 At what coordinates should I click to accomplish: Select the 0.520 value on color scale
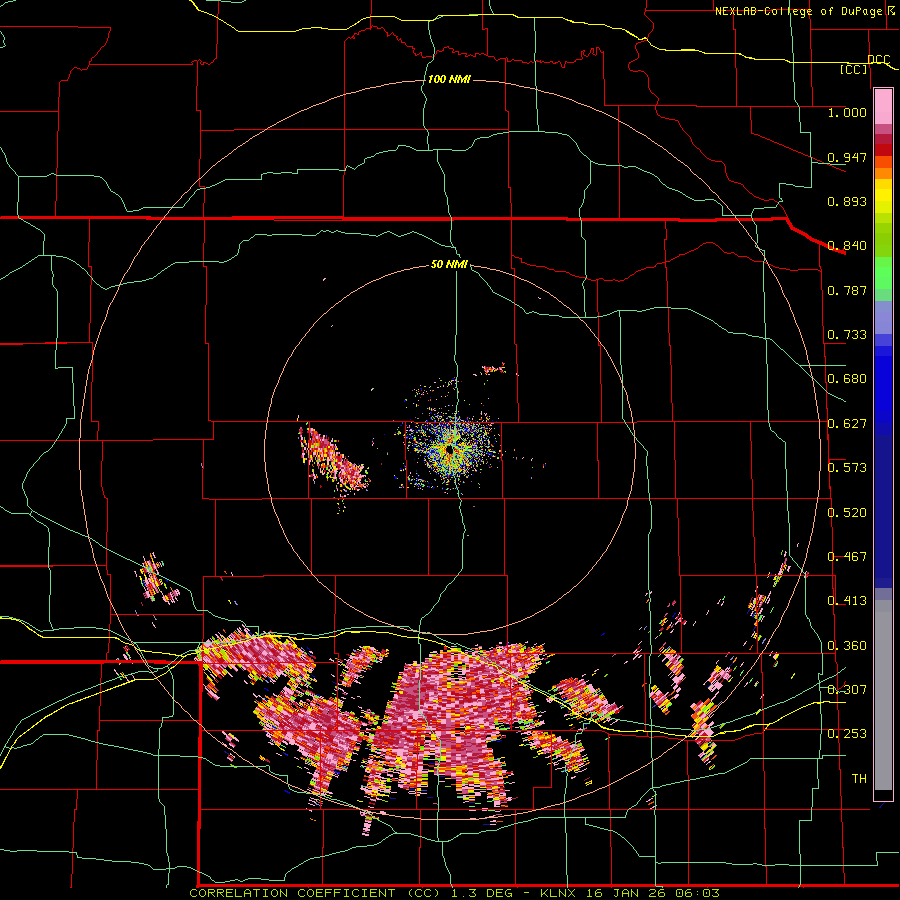(847, 513)
